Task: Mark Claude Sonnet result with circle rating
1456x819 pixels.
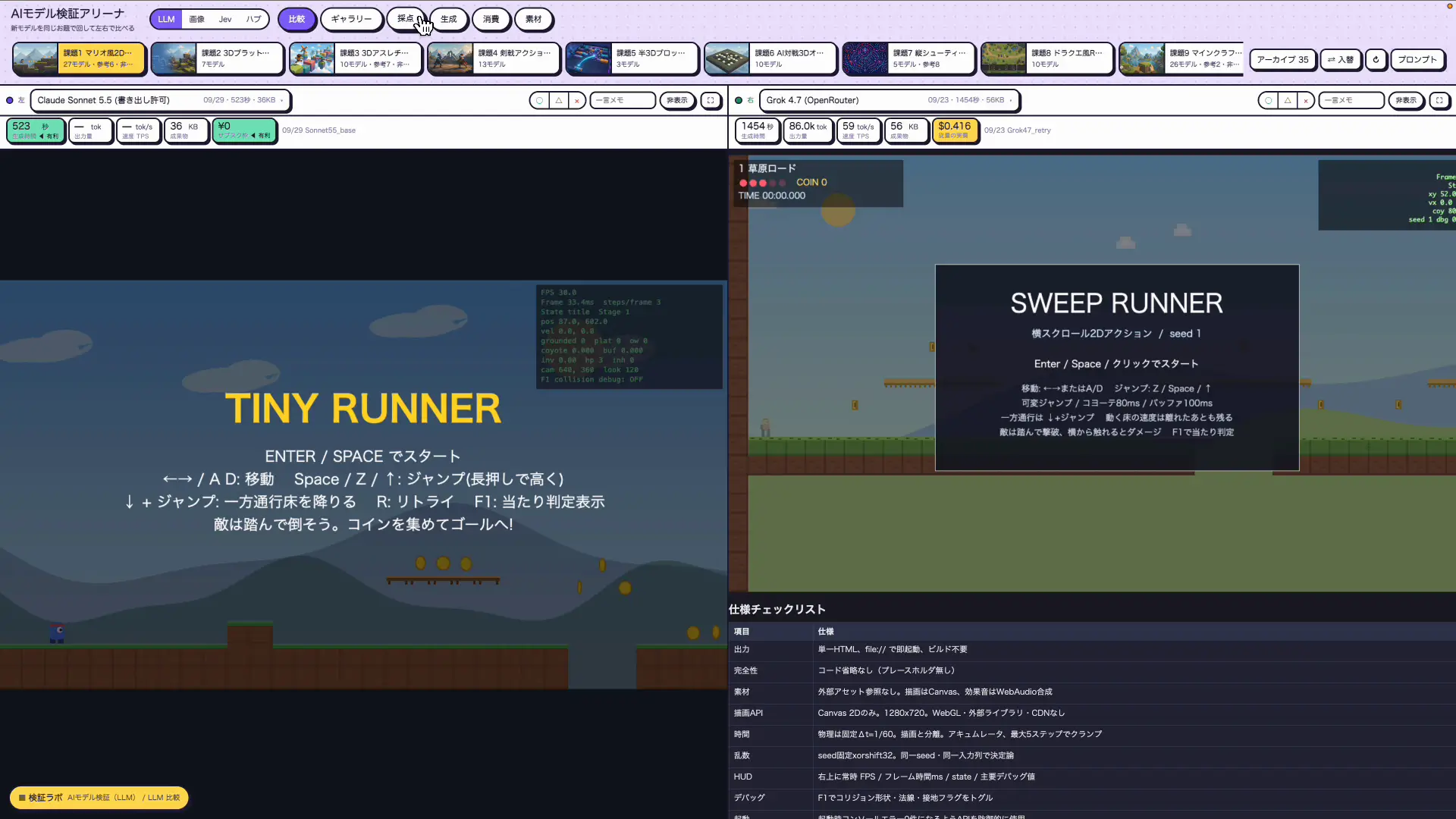Action: coord(539,100)
